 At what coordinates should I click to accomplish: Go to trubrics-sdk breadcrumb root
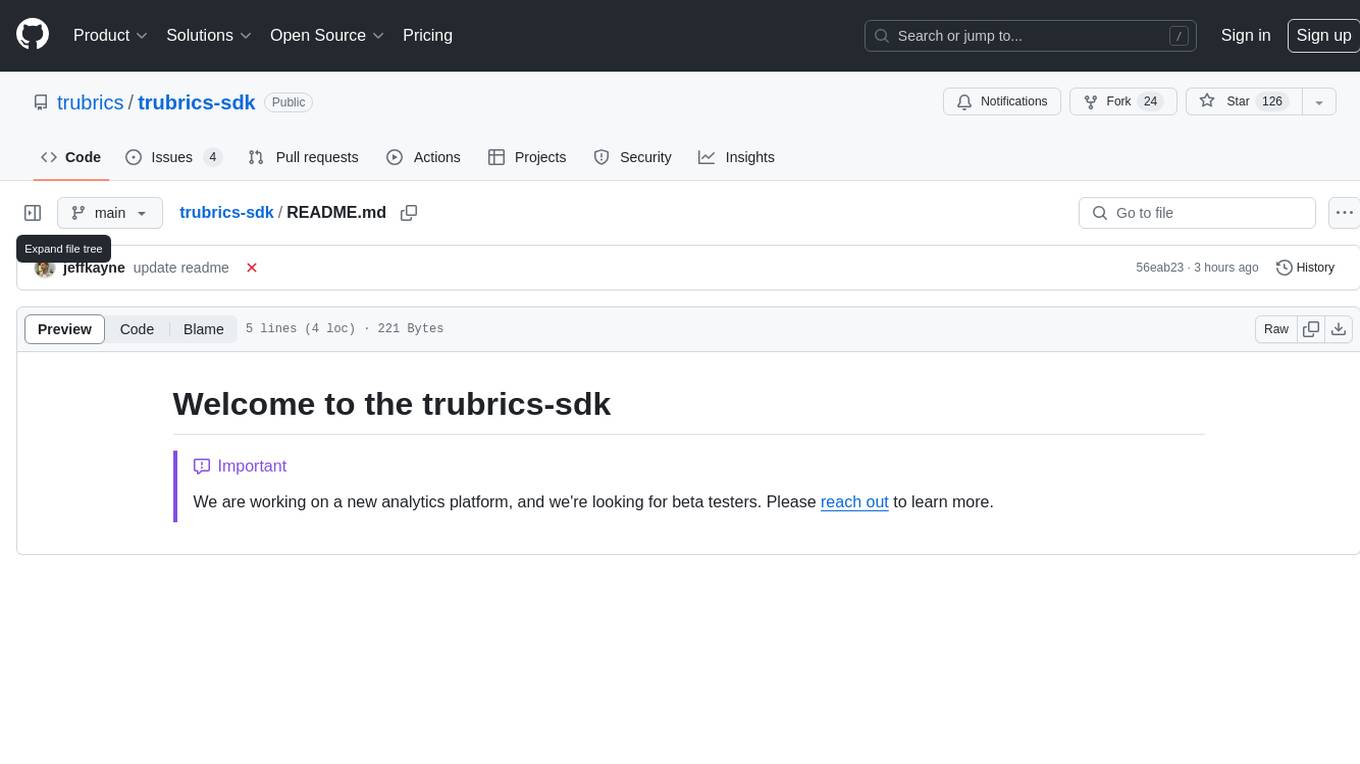226,212
